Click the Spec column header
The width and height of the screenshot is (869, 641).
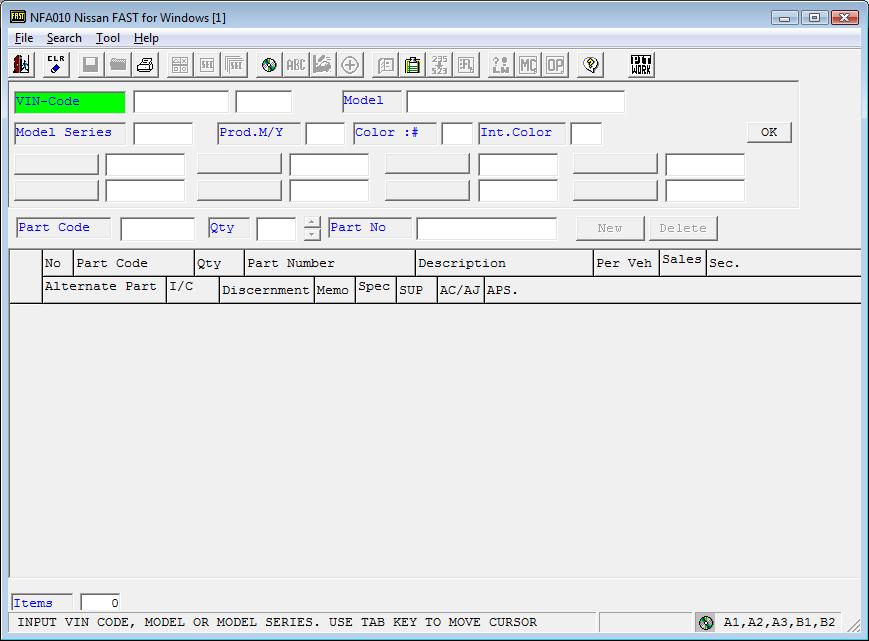coord(375,288)
